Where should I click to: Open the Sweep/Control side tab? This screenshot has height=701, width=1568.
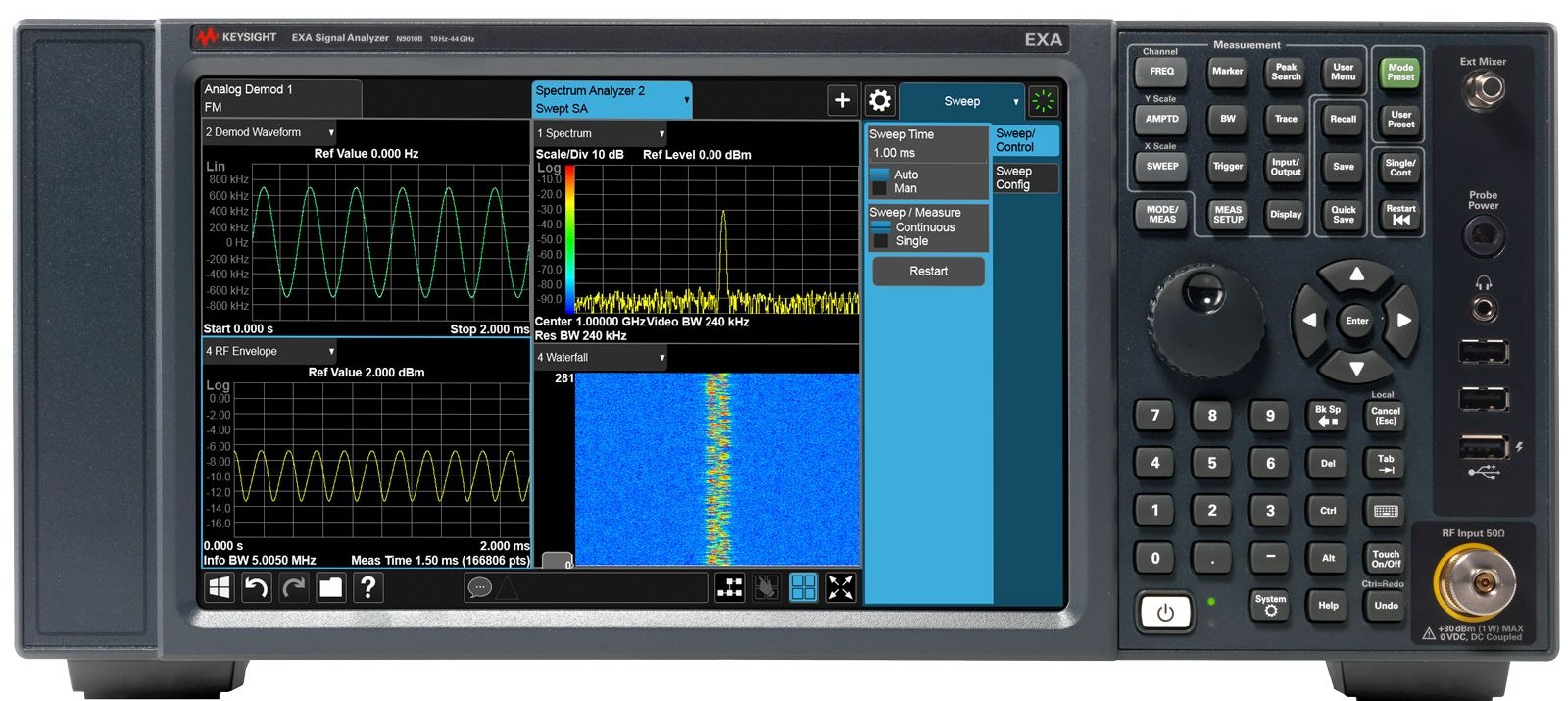point(1026,140)
